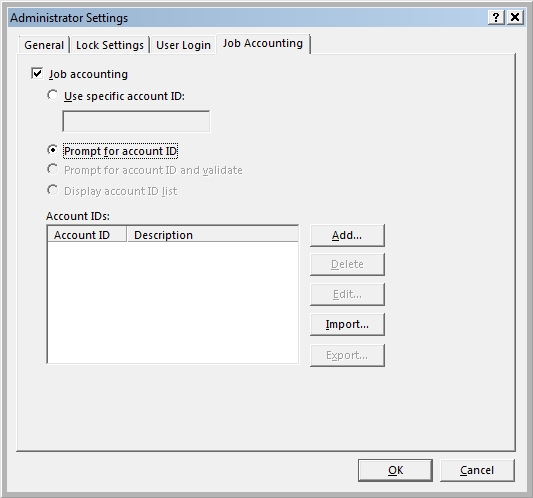This screenshot has width=533, height=498.
Task: Click the Export... button
Action: point(347,355)
